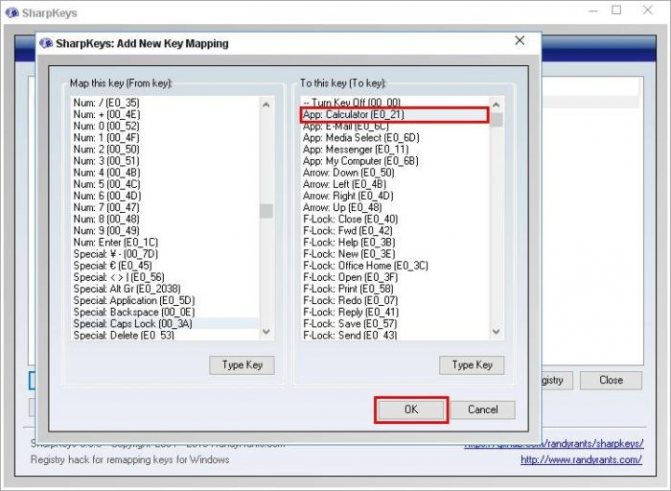
Task: Choose 'F-Lock: New (E0_3E)' in To list
Action: tap(395, 254)
